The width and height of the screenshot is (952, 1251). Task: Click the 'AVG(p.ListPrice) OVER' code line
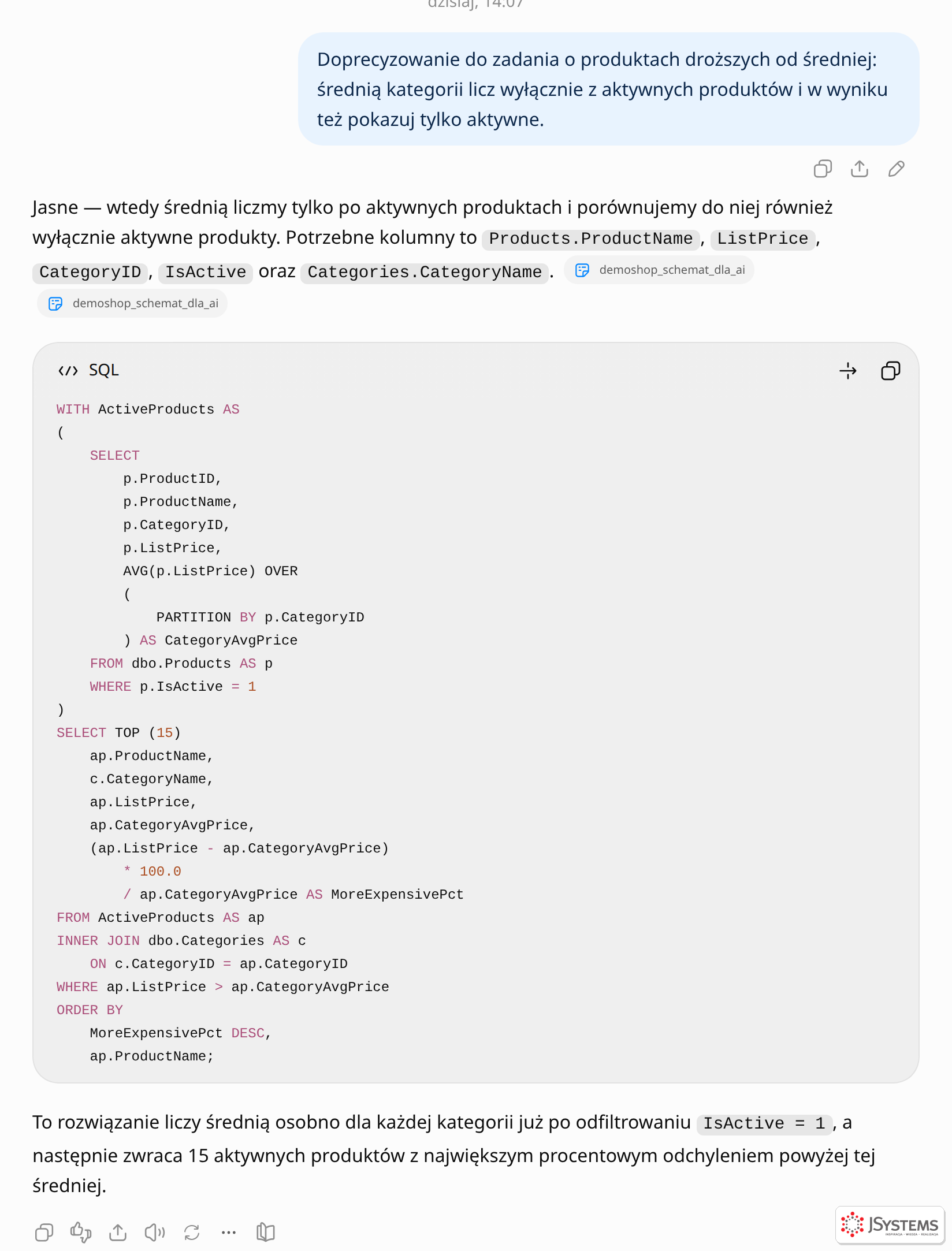210,571
